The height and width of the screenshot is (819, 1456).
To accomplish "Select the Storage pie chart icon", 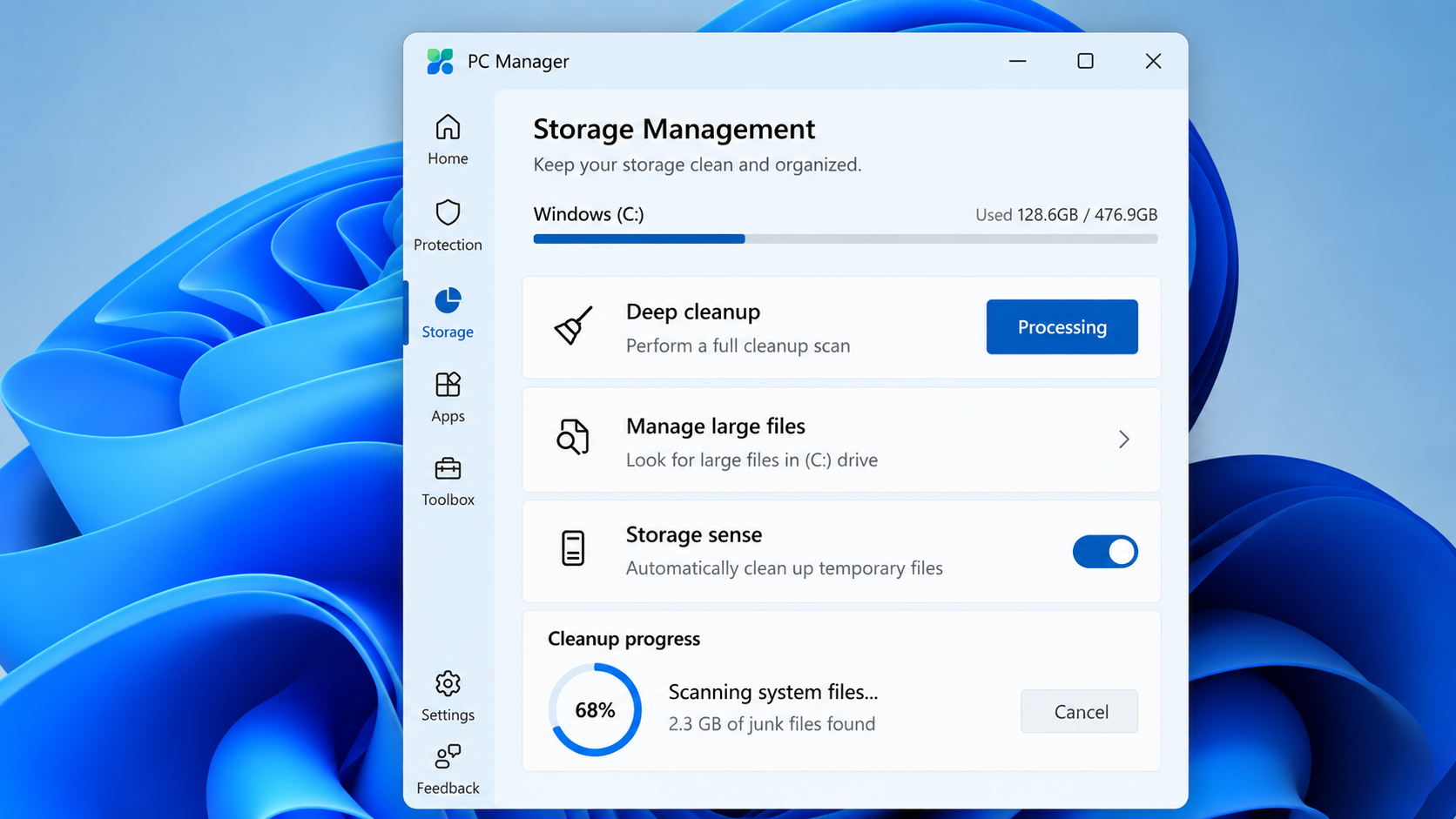I will point(448,300).
